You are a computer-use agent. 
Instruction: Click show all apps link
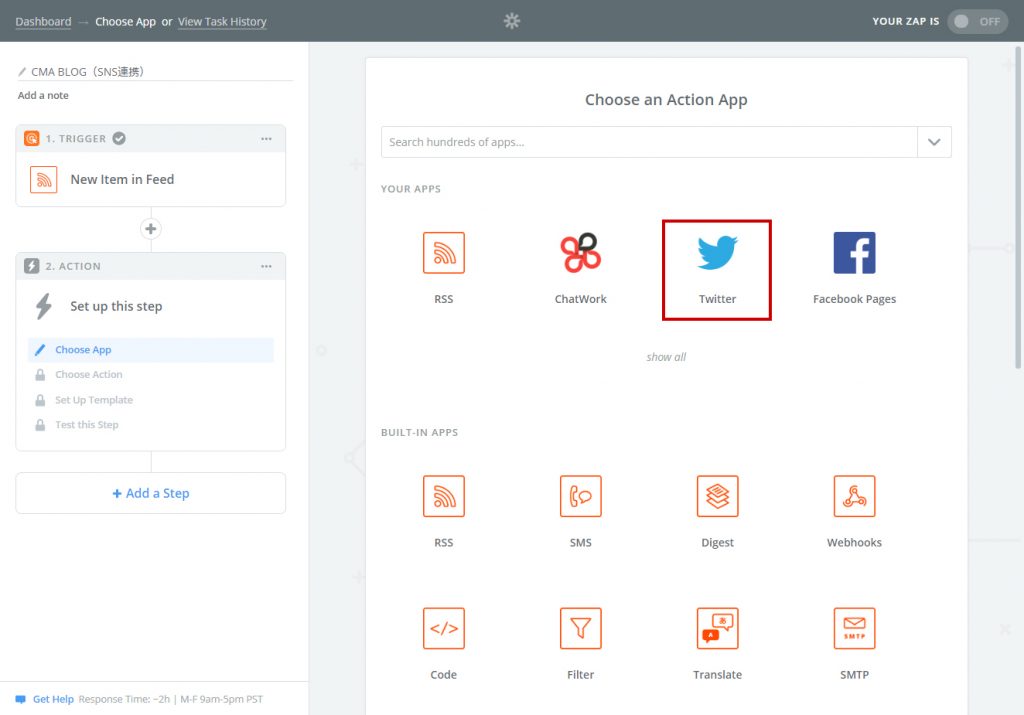[666, 357]
